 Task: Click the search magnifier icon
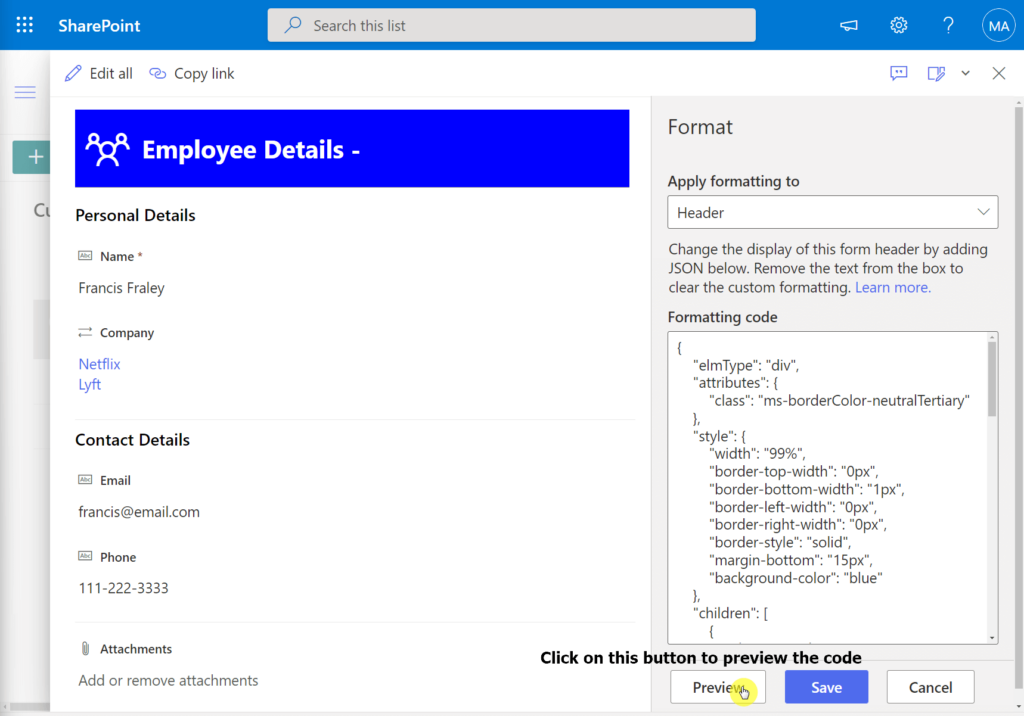pos(293,25)
